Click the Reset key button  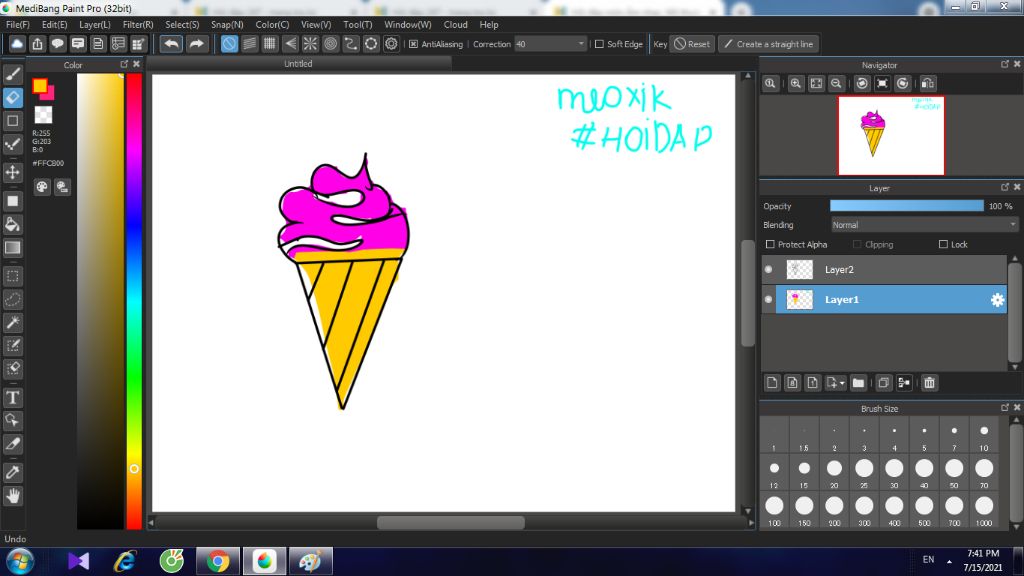(x=692, y=44)
